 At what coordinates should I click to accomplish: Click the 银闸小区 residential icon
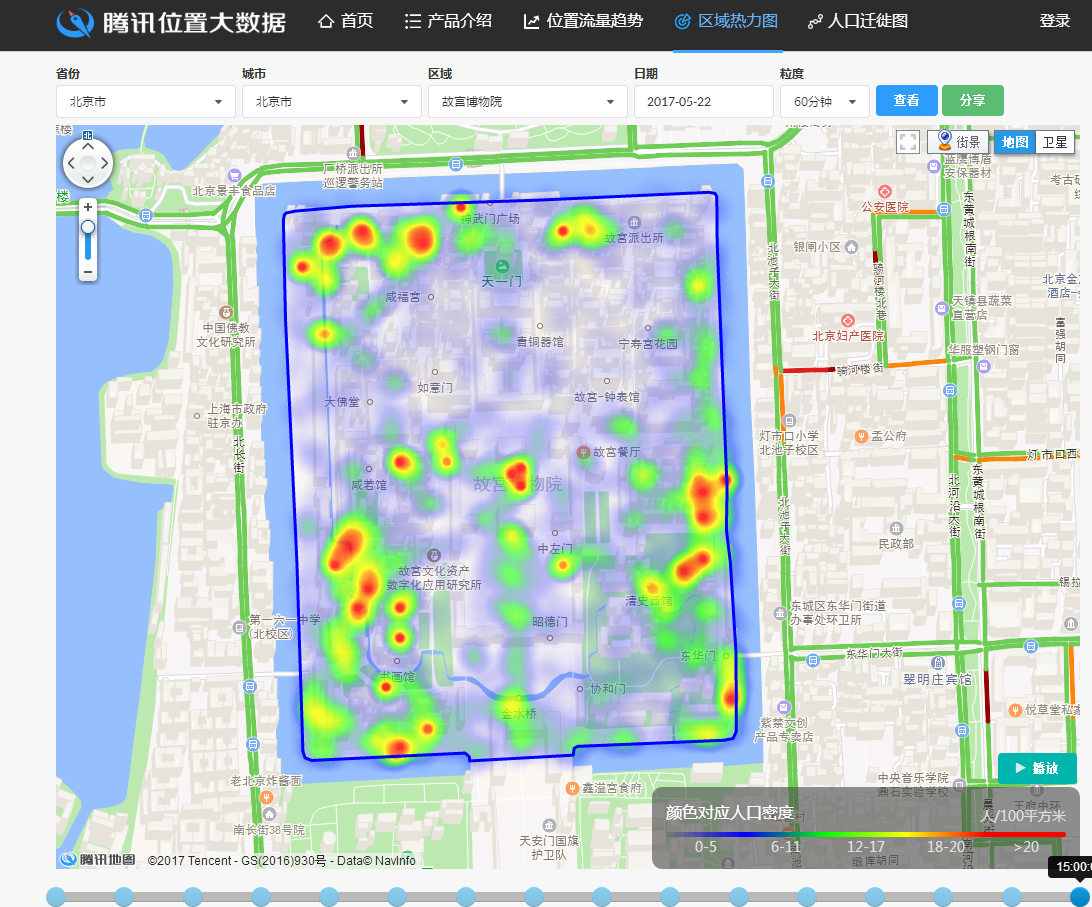(x=851, y=247)
